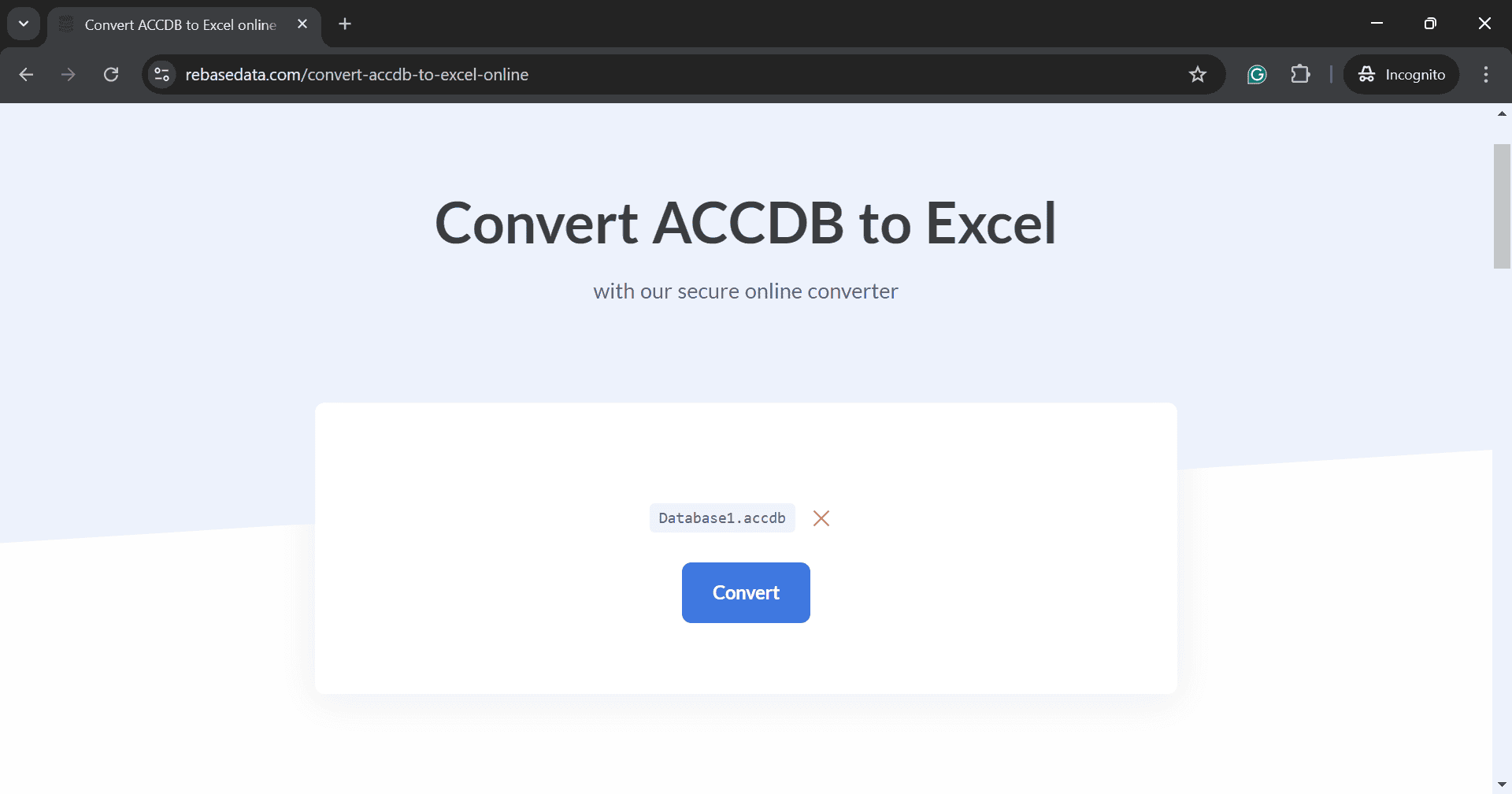Click the scrollbar down arrow
This screenshot has width=1512, height=794.
click(1502, 785)
